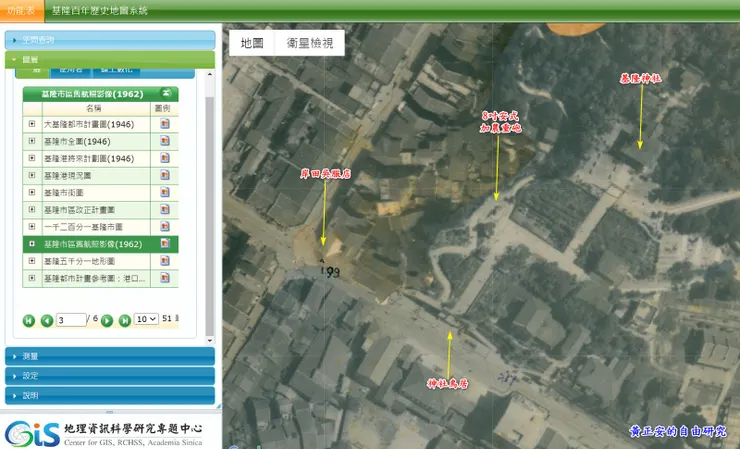Viewport: 740px width, 449px height.
Task: Open legend icon for 基隆市街圖
Action: tap(165, 192)
